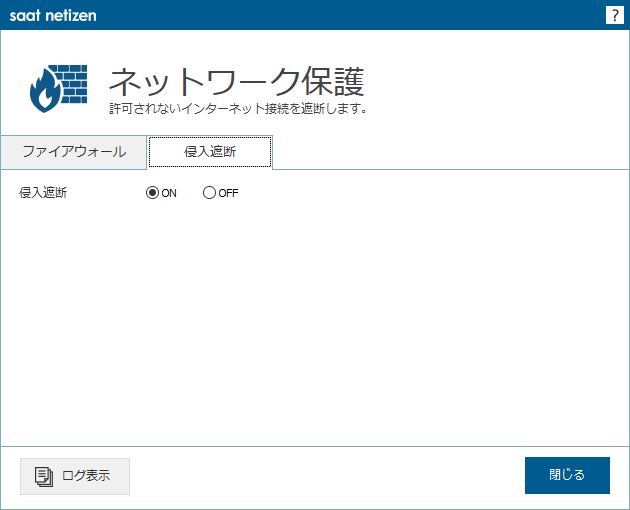The image size is (630, 510).
Task: Disable 侵入遮断 with the OFF radio button
Action: [x=209, y=193]
